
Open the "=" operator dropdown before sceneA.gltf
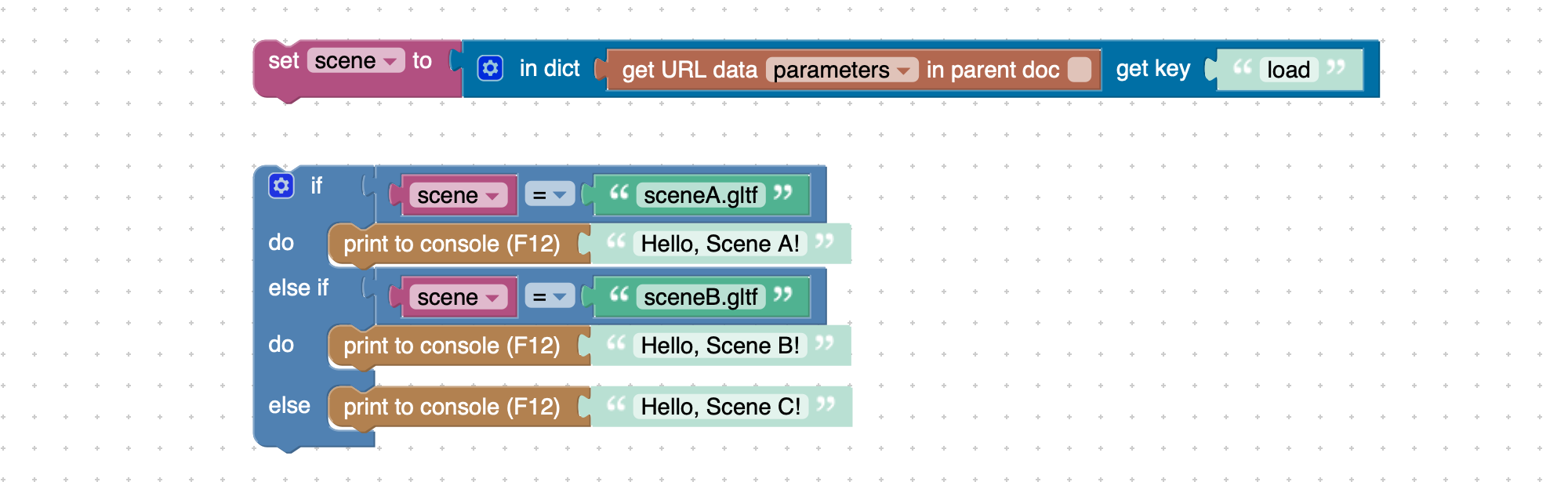pos(549,195)
